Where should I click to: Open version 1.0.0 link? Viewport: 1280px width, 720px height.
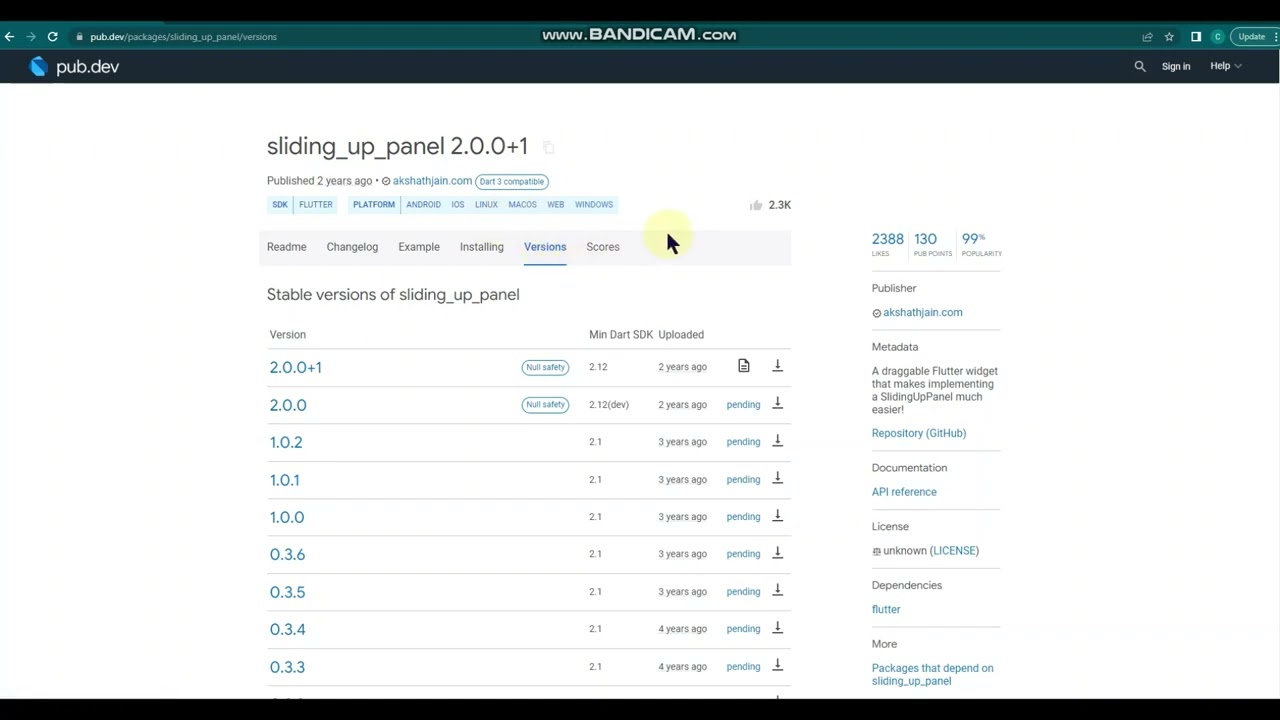(287, 517)
